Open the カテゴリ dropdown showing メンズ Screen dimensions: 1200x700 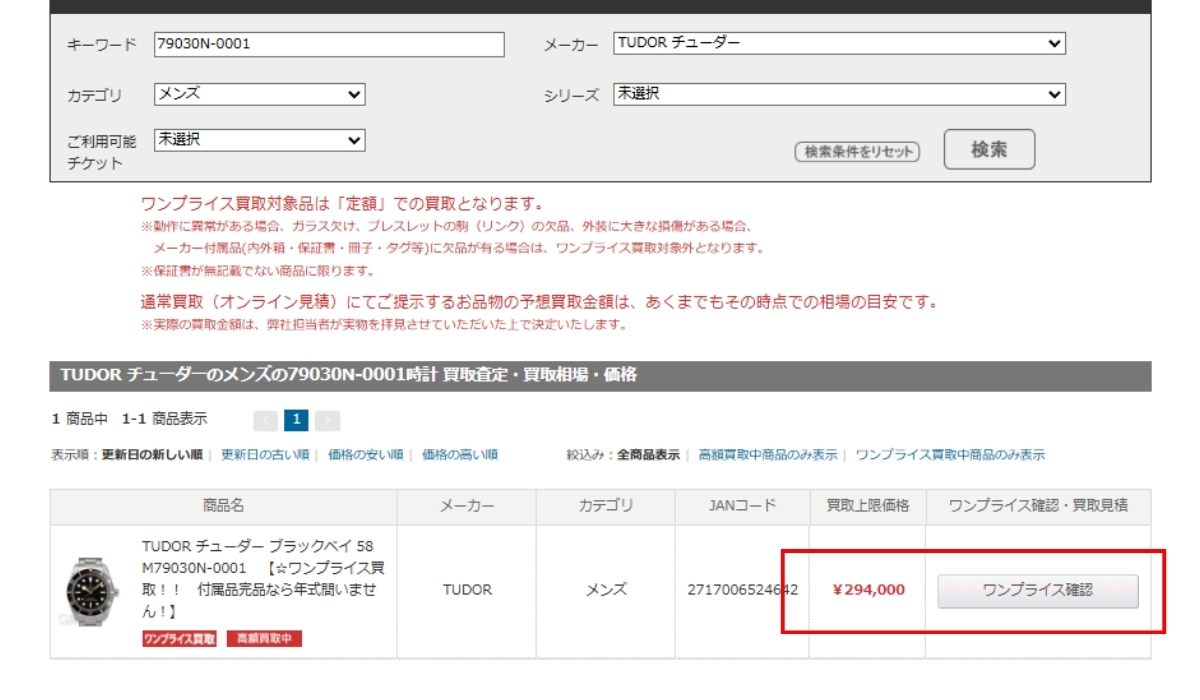[260, 95]
